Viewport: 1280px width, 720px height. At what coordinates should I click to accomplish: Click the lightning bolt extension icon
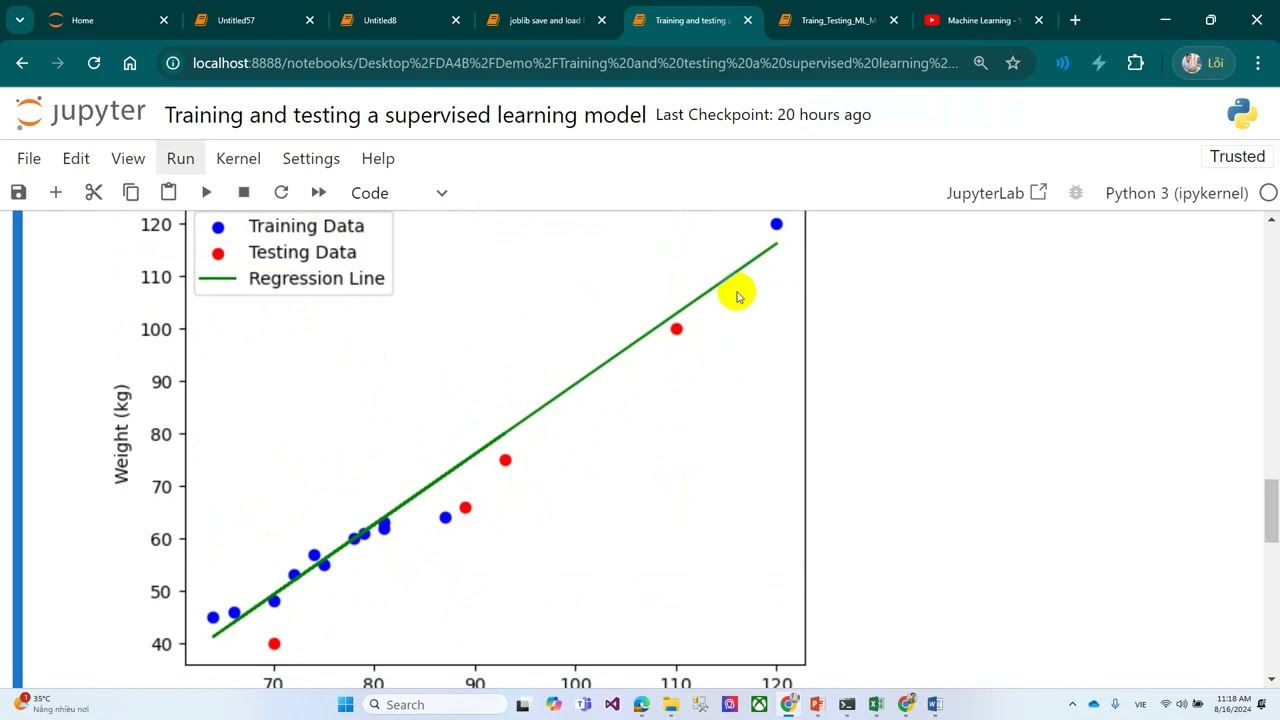point(1099,63)
